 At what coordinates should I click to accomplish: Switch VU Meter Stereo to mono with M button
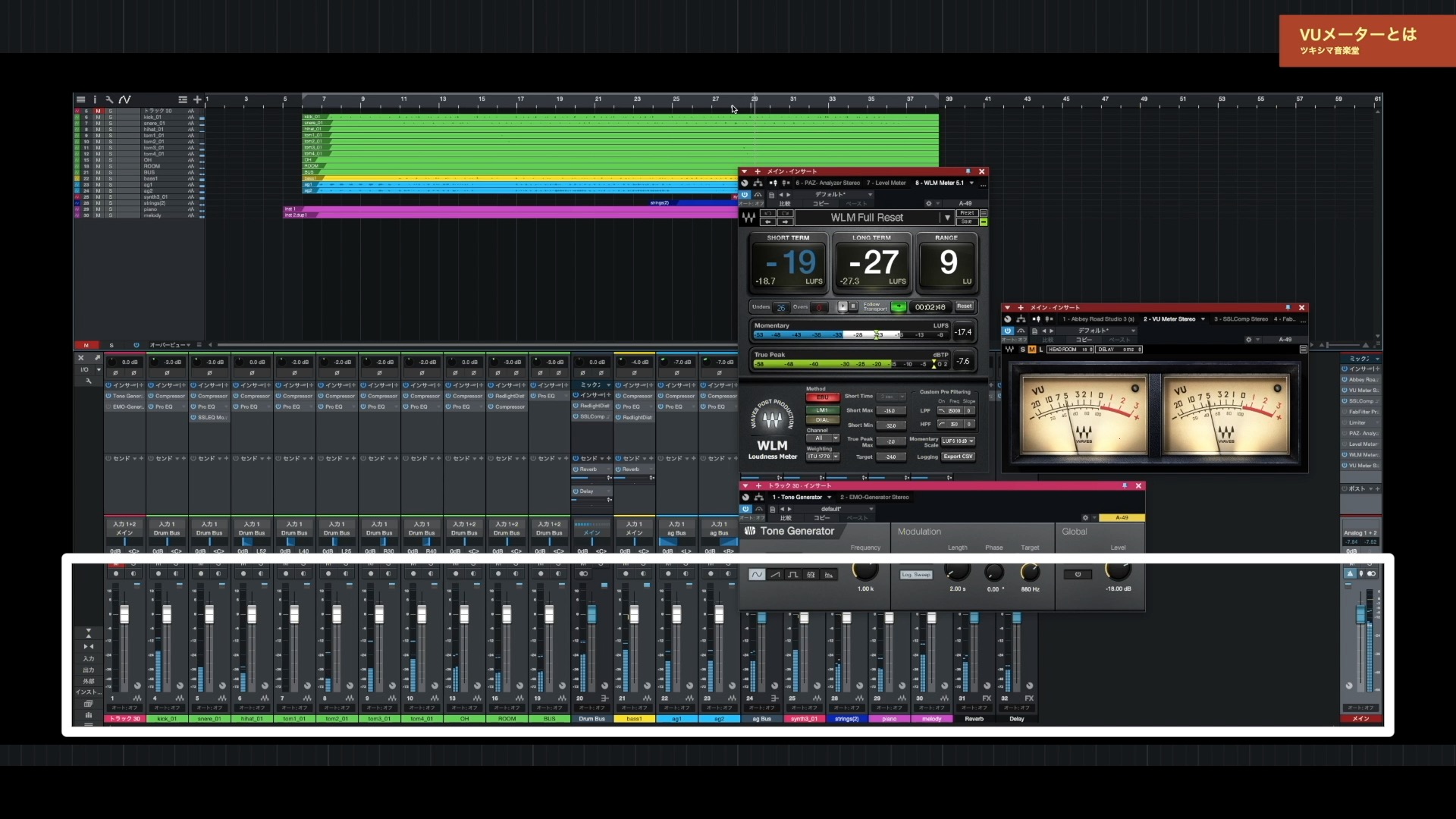(x=1034, y=350)
